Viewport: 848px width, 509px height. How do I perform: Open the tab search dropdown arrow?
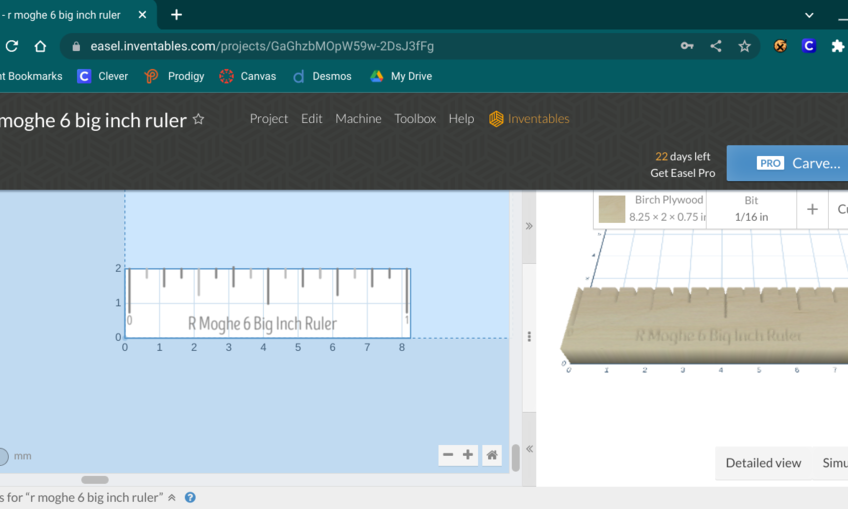pos(809,15)
